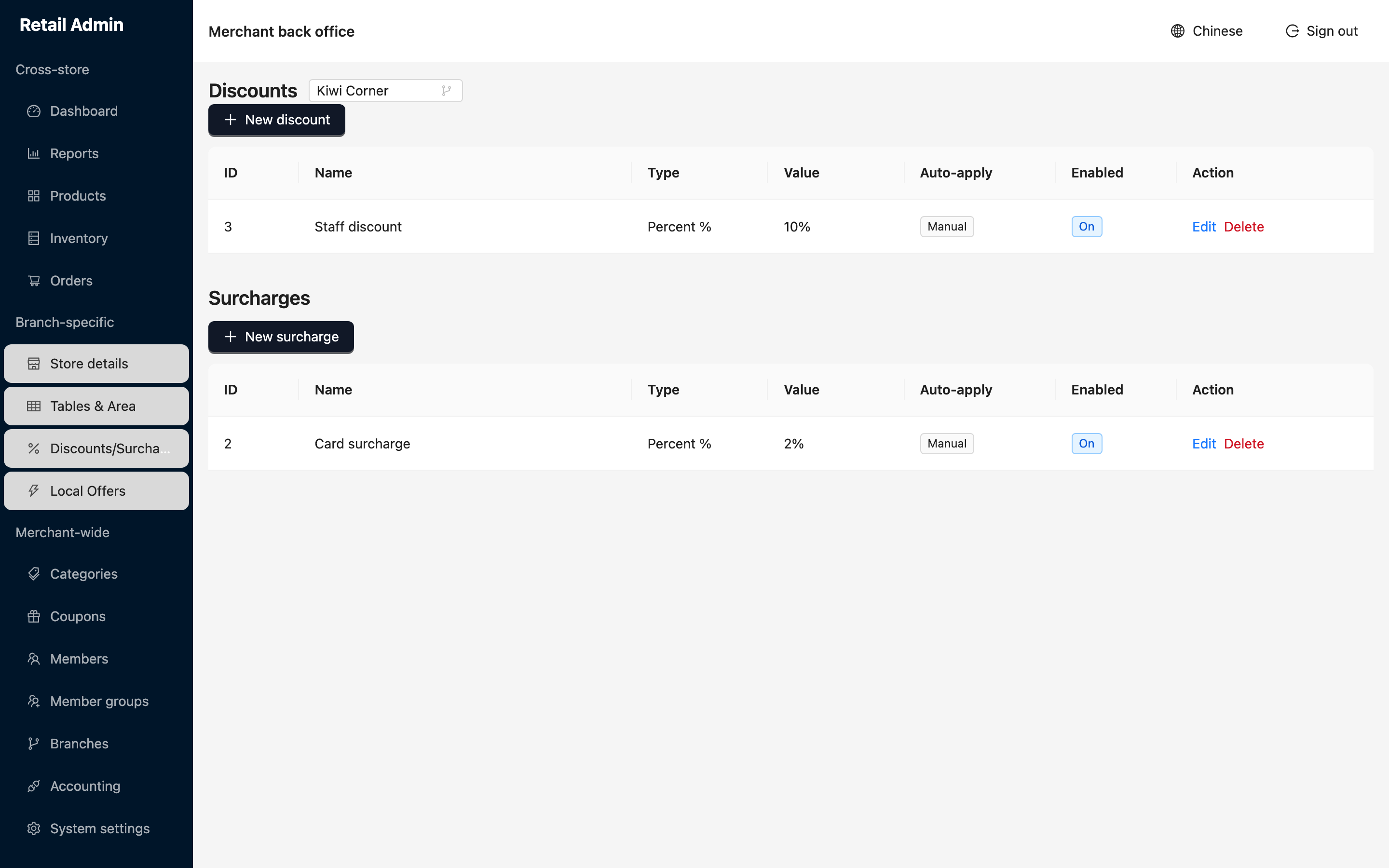Click the Manual tag in Card surcharge row

click(947, 444)
